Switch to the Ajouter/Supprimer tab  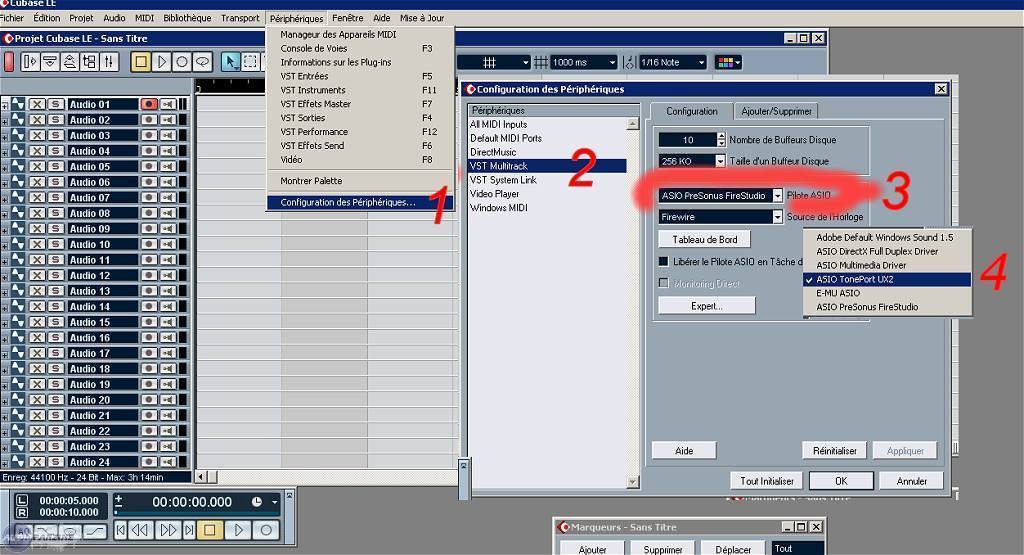(x=776, y=111)
